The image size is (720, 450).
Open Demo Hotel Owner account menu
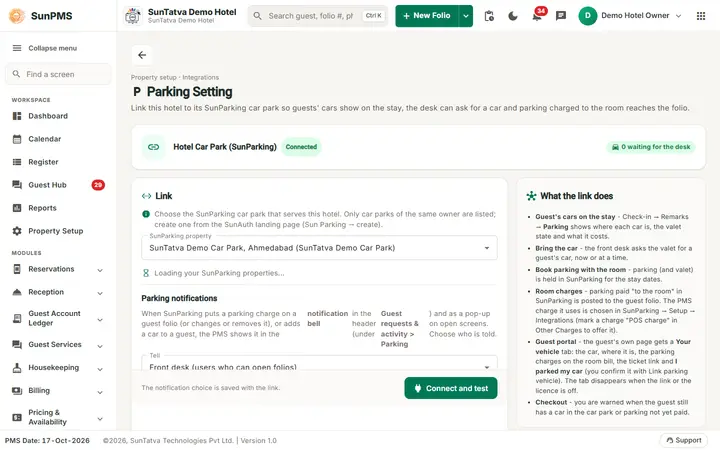630,16
